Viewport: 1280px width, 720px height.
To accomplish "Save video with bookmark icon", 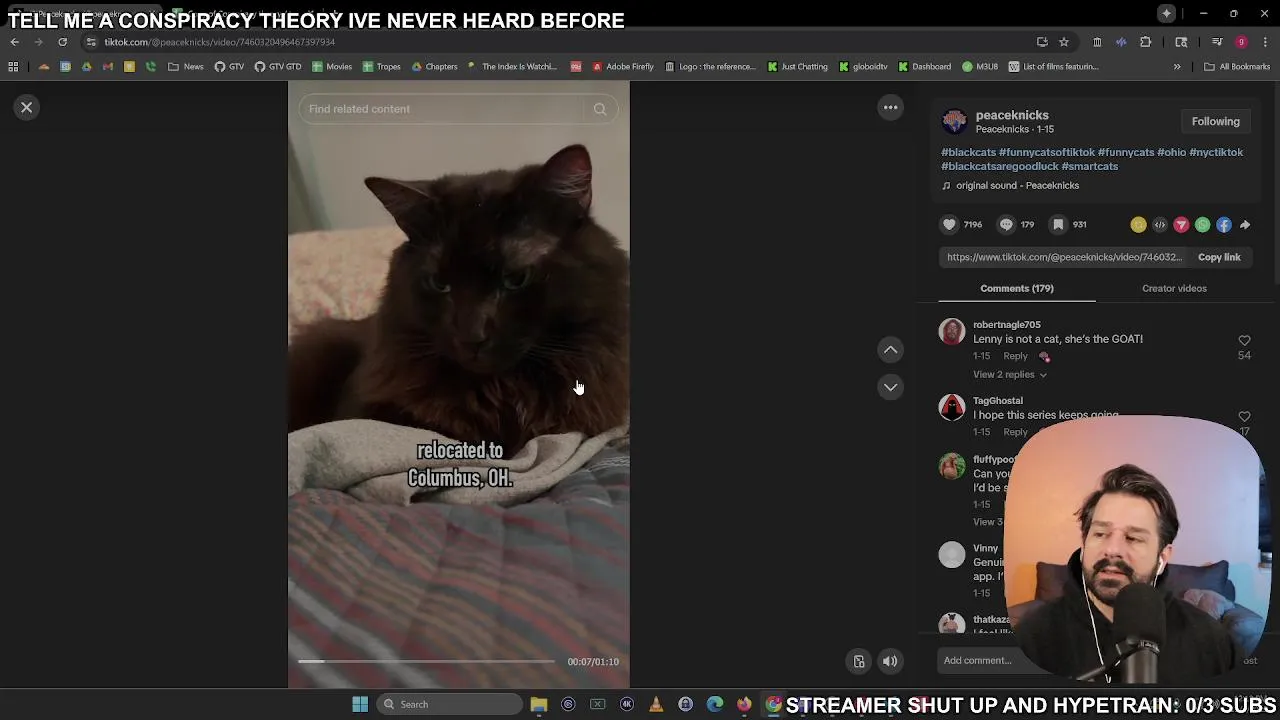I will 1058,225.
